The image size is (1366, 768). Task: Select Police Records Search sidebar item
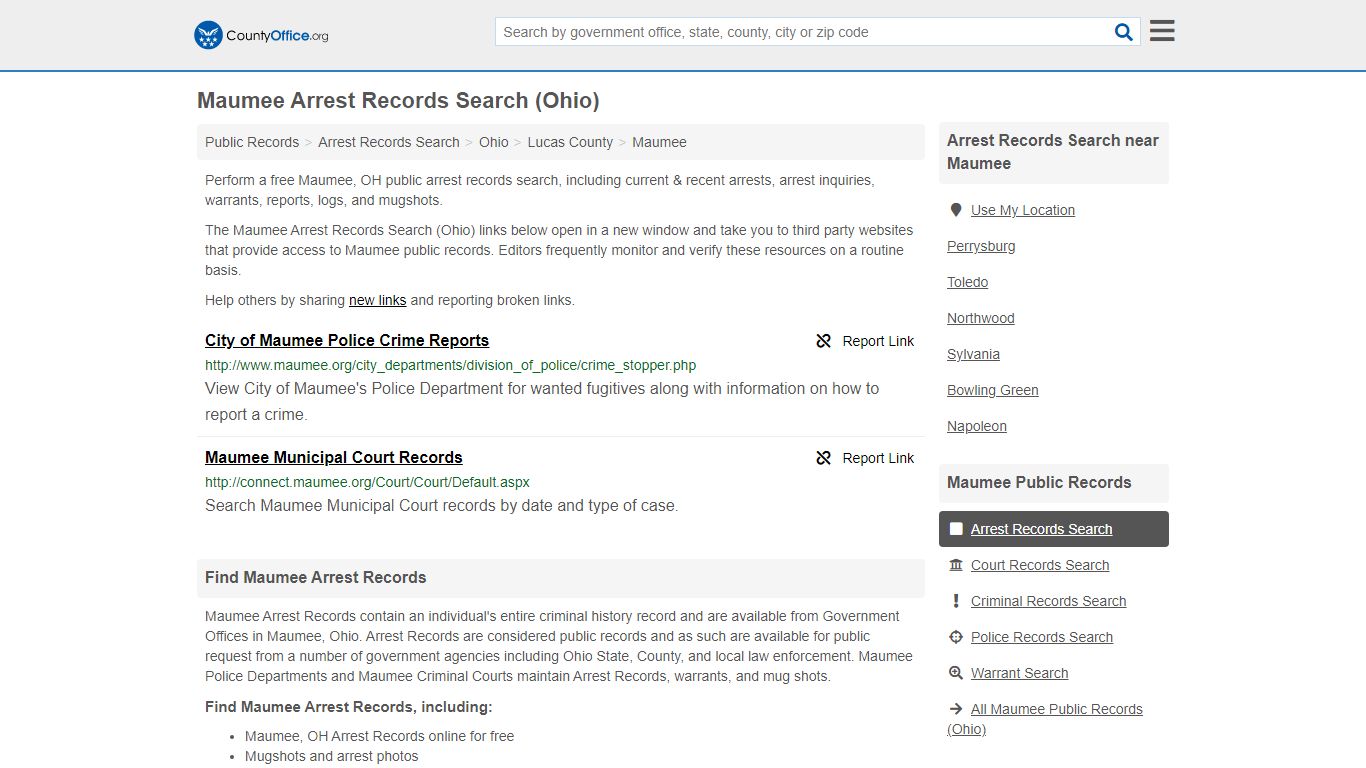point(1042,637)
